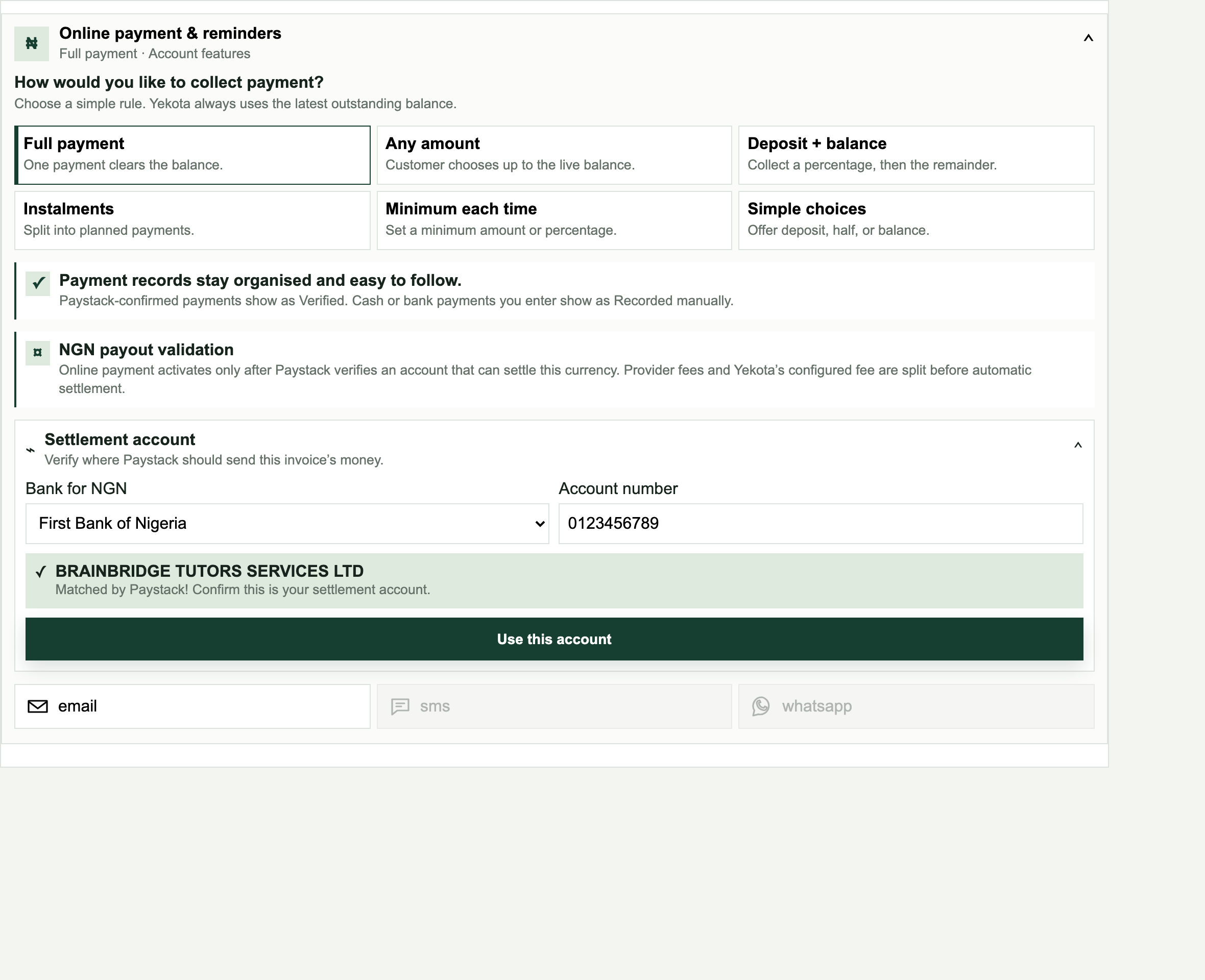
Task: Click the NGN payout validation icon
Action: tap(38, 353)
